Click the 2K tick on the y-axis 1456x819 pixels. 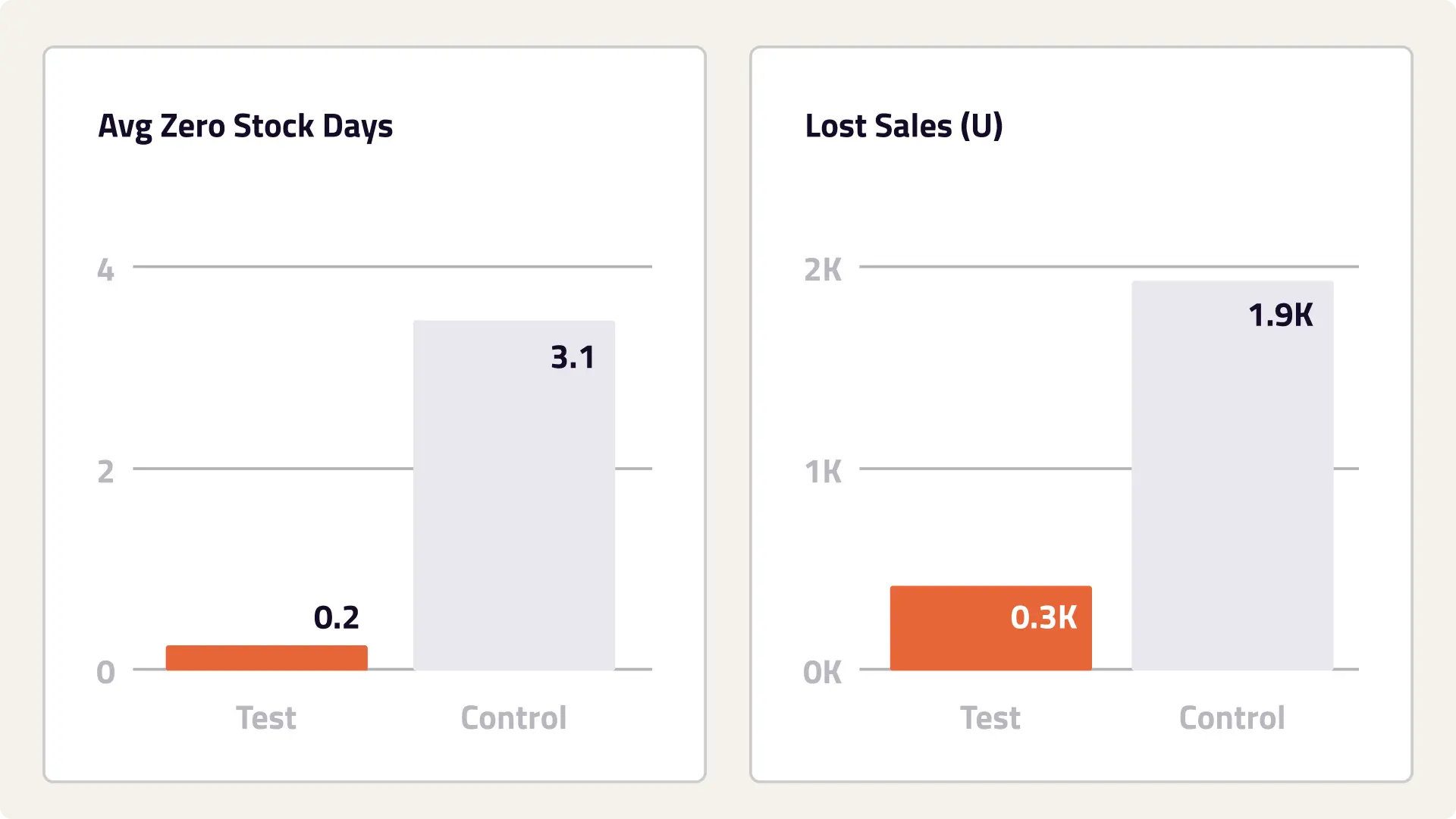[823, 270]
